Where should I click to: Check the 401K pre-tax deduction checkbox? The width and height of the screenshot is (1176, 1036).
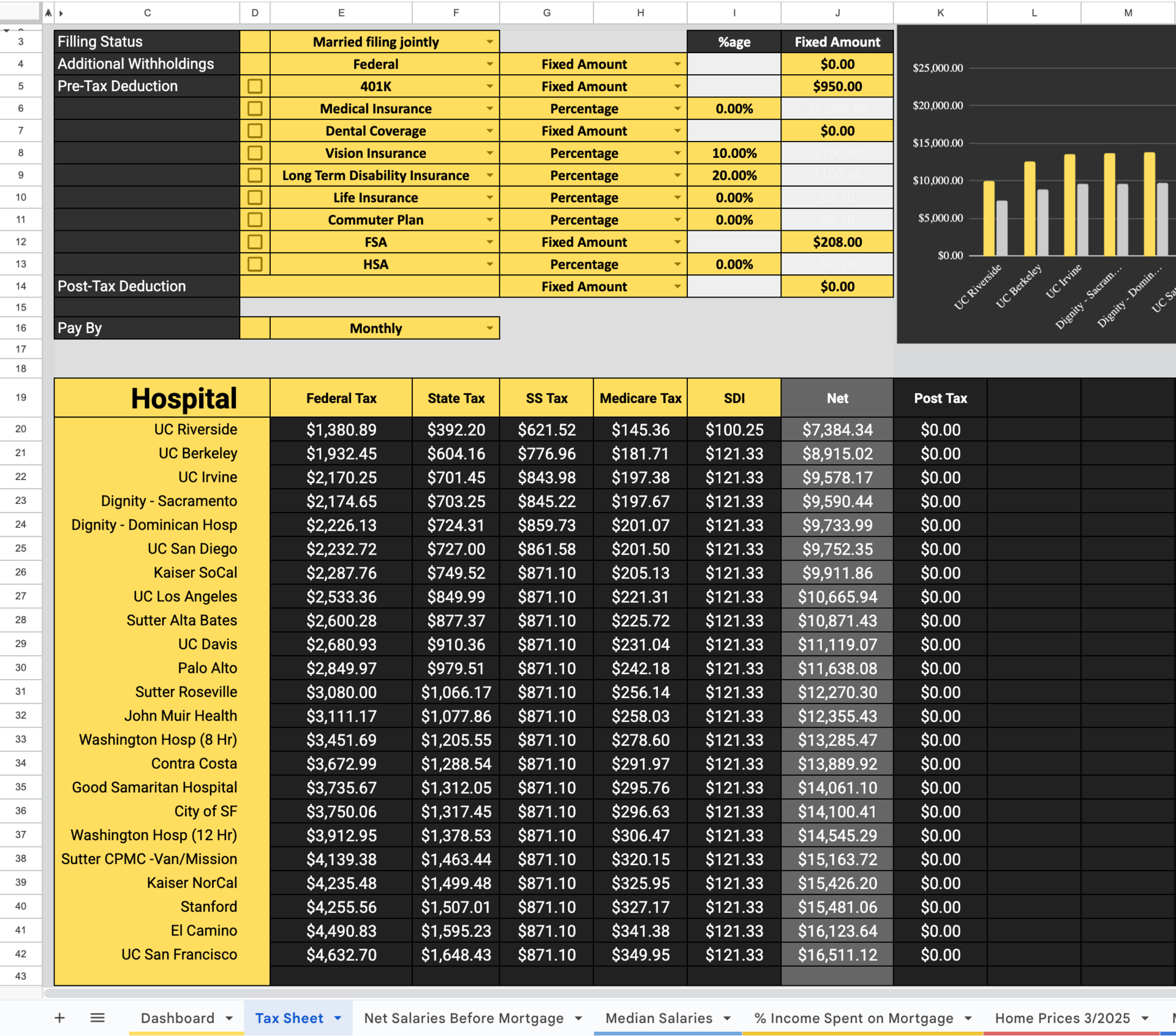pyautogui.click(x=255, y=86)
